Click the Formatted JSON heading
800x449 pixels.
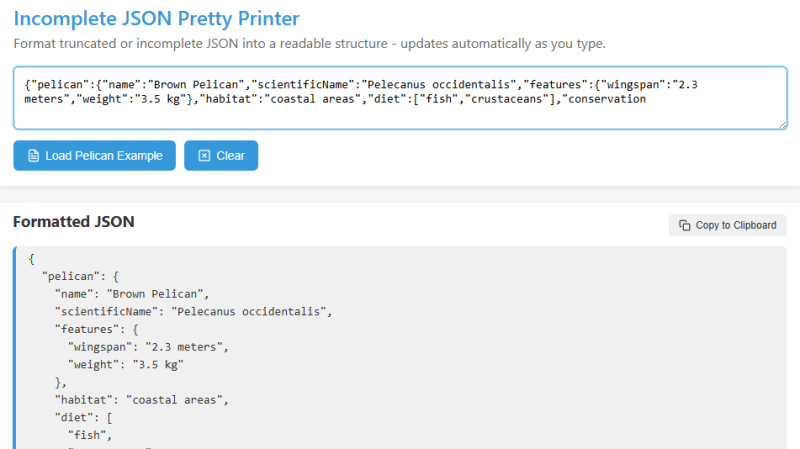[73, 222]
